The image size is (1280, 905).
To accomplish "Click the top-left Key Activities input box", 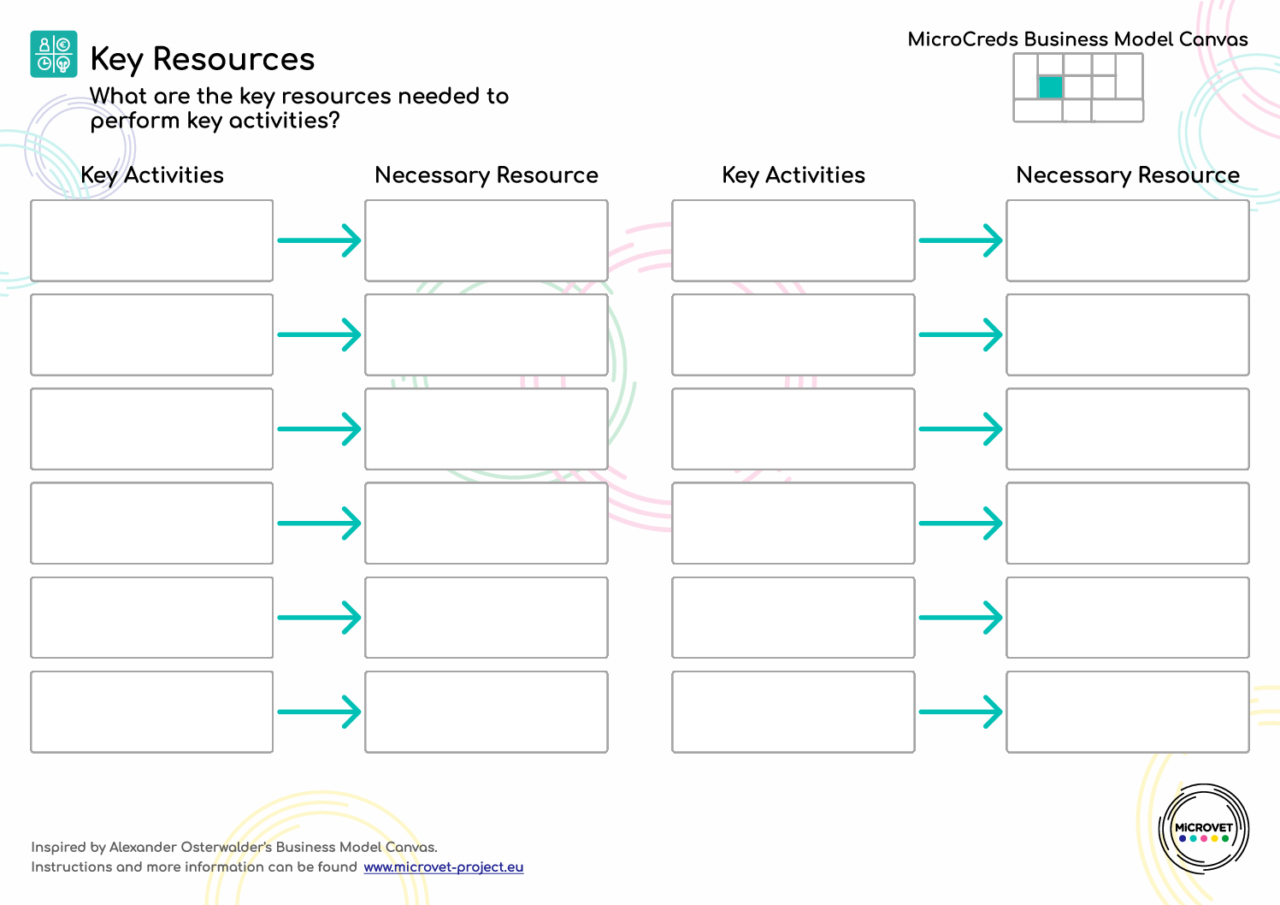I will click(x=152, y=241).
